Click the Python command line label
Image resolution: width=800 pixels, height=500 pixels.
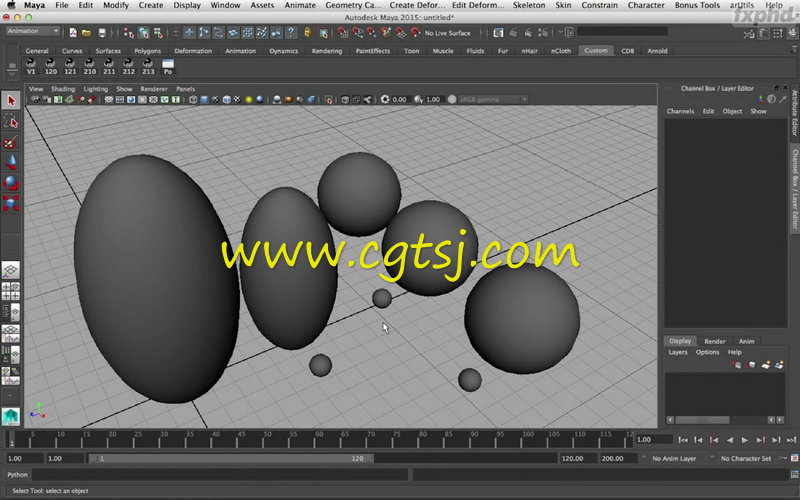[17, 475]
